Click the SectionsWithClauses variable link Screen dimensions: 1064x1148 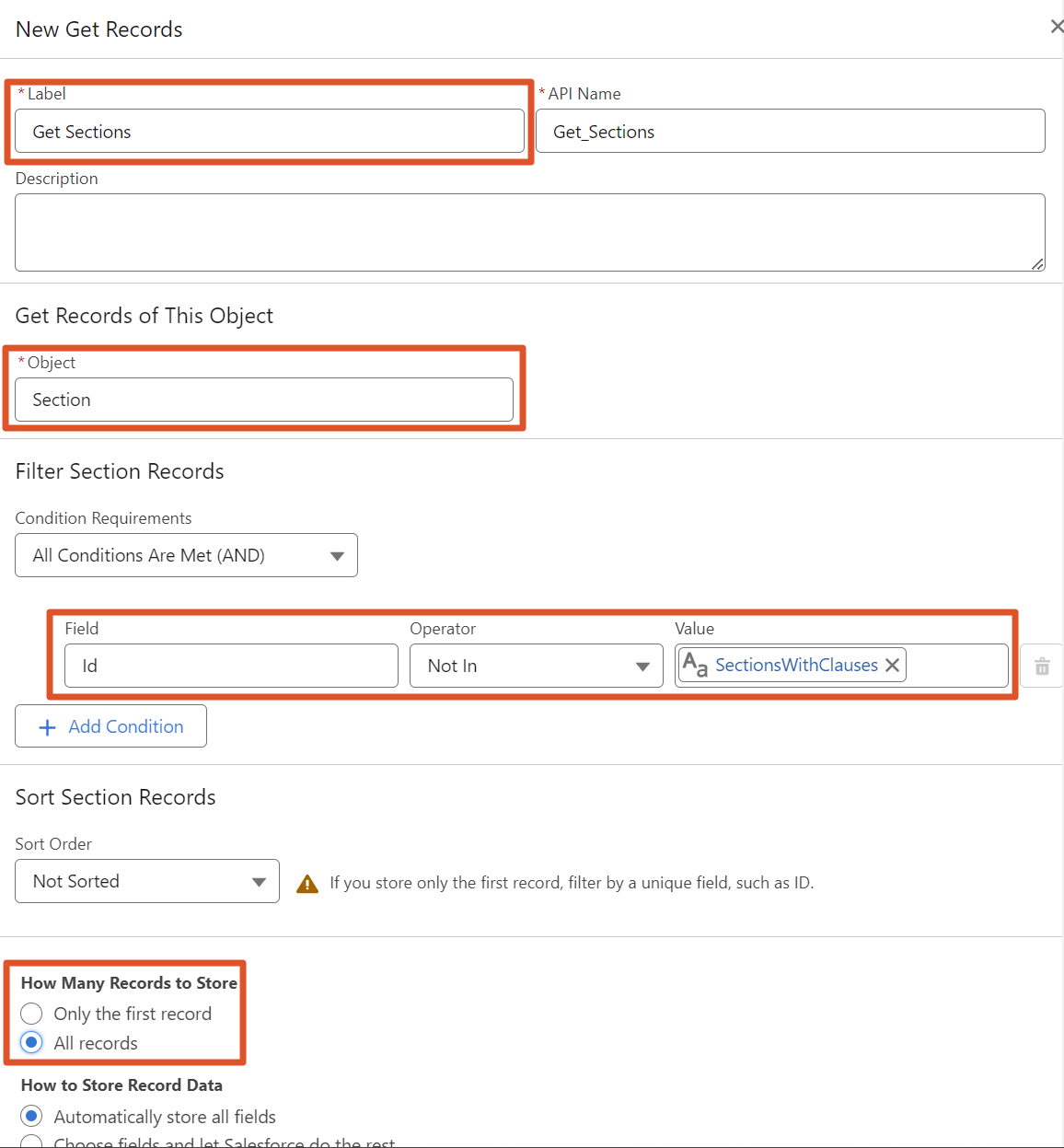pos(796,665)
